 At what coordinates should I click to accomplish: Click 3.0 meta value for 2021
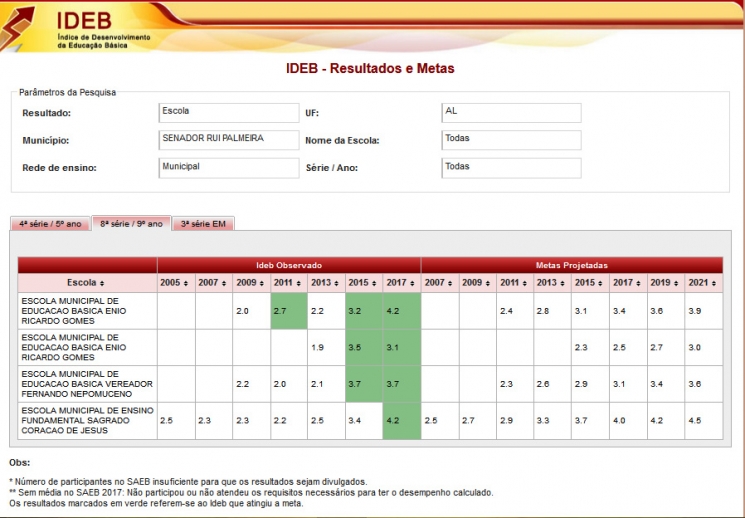[x=695, y=347]
